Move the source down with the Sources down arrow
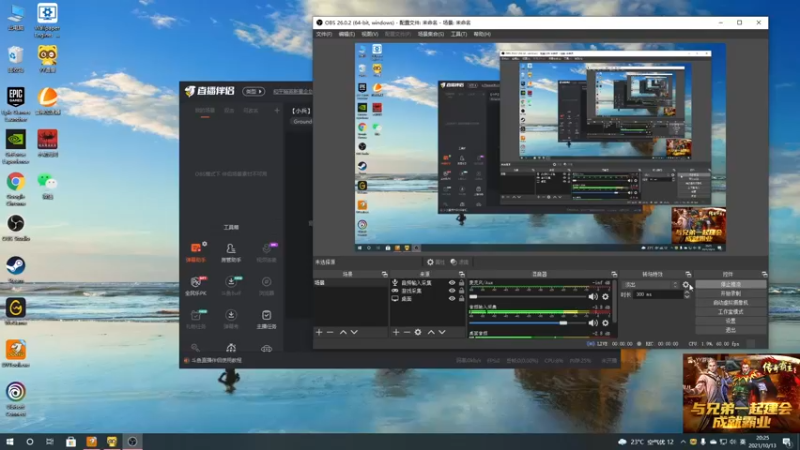The image size is (800, 450). (x=442, y=332)
